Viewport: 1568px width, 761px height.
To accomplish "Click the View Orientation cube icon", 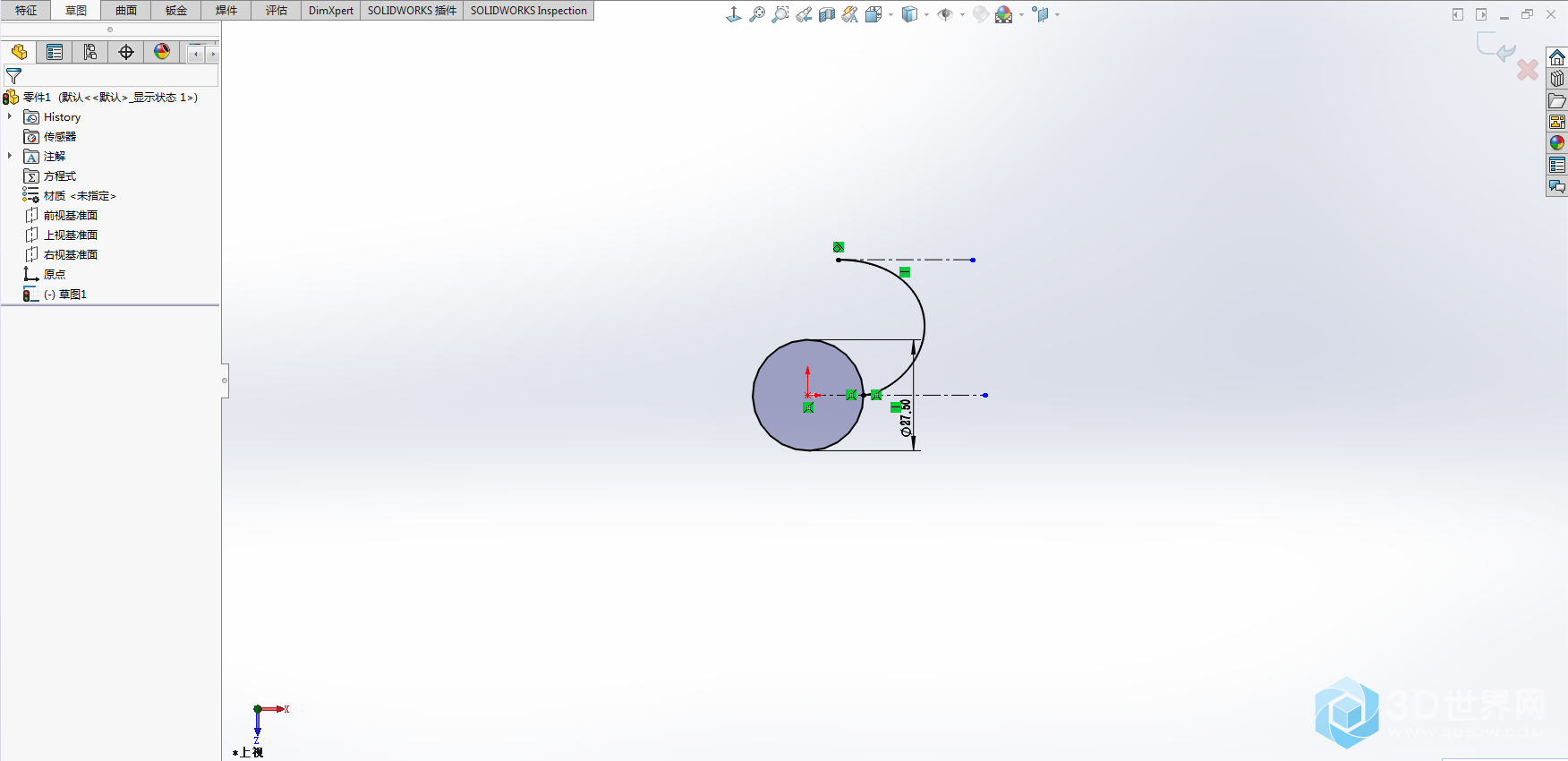I will pos(873,14).
